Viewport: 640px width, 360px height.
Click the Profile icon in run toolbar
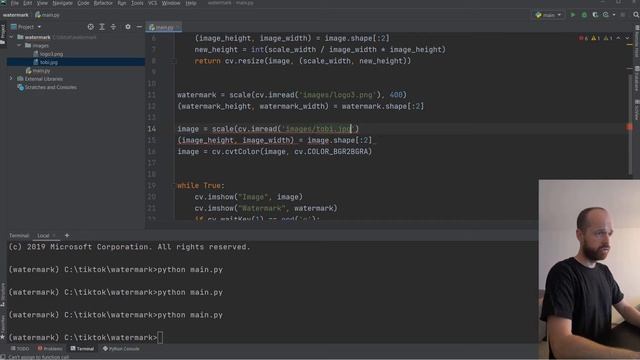pos(606,15)
